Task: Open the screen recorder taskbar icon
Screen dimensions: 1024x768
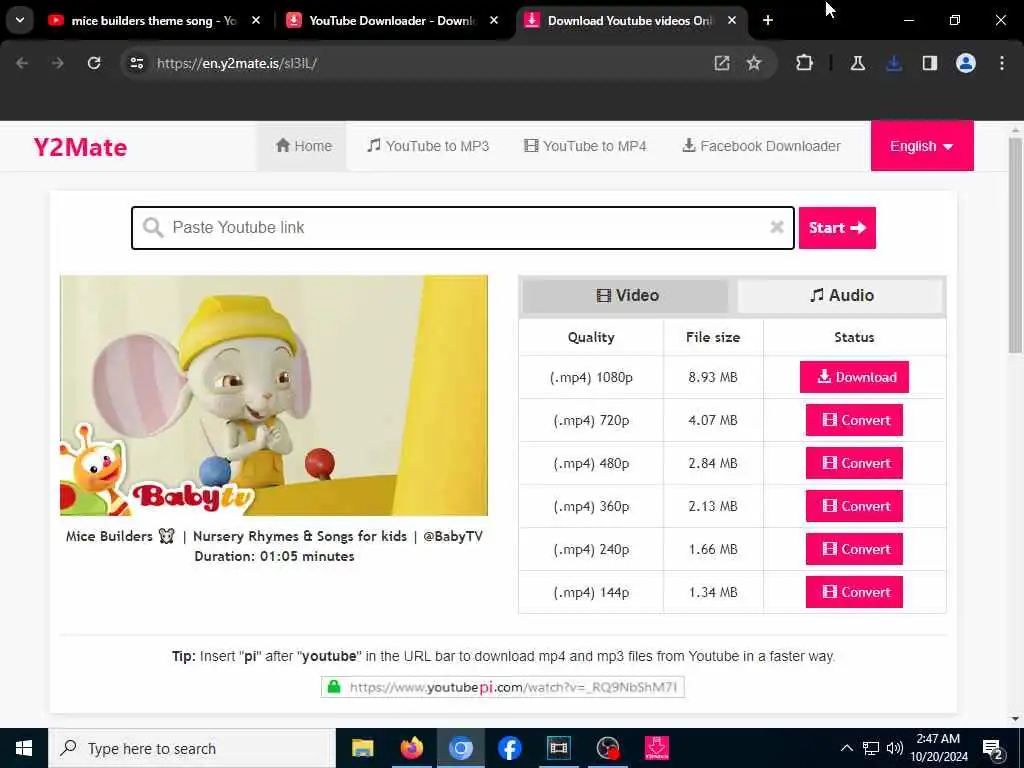Action: pos(607,748)
